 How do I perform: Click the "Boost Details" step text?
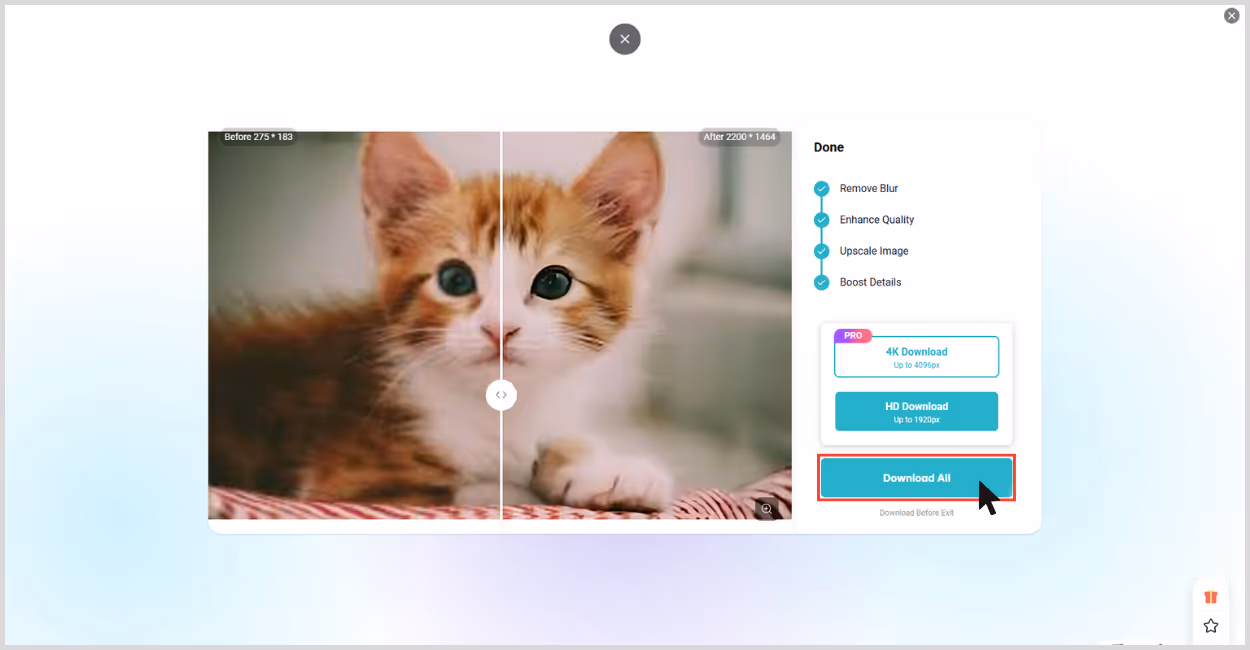pyautogui.click(x=871, y=282)
